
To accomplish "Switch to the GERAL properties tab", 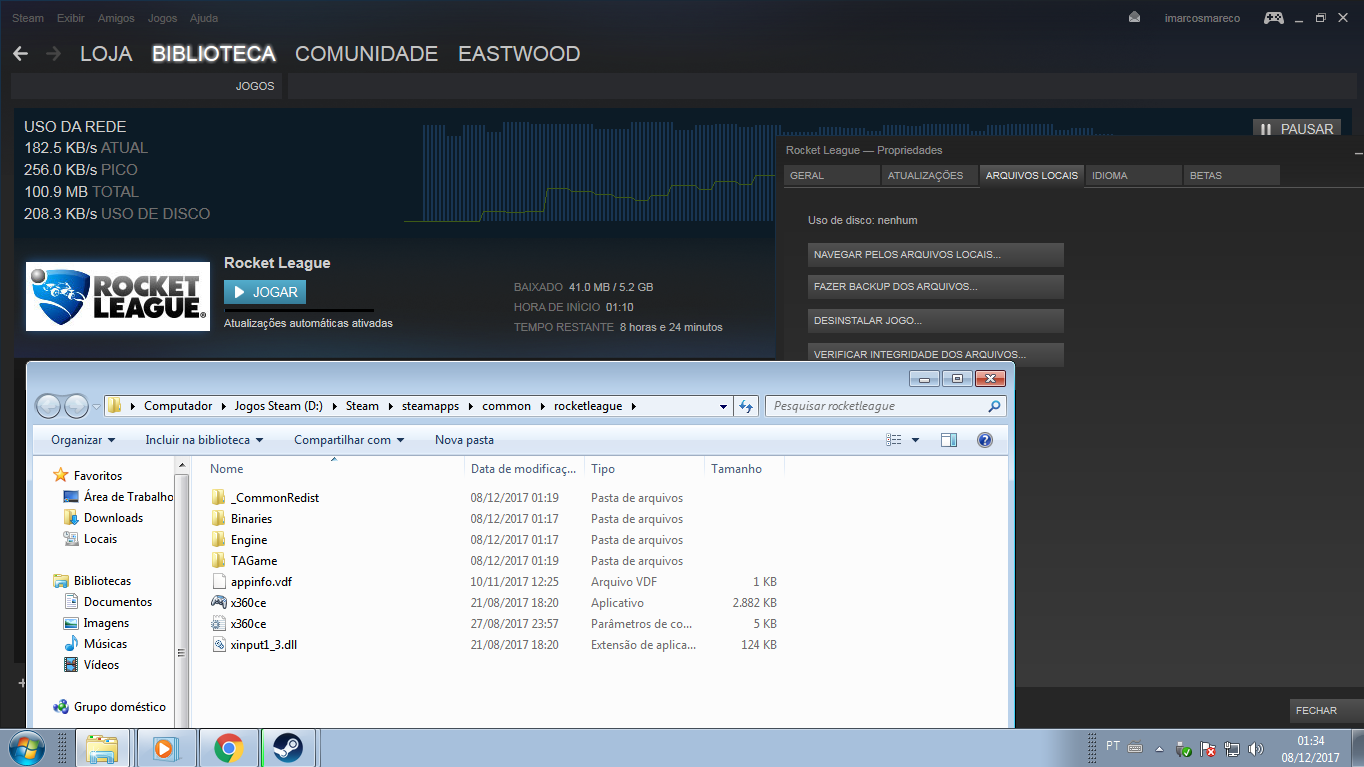I will 831,175.
